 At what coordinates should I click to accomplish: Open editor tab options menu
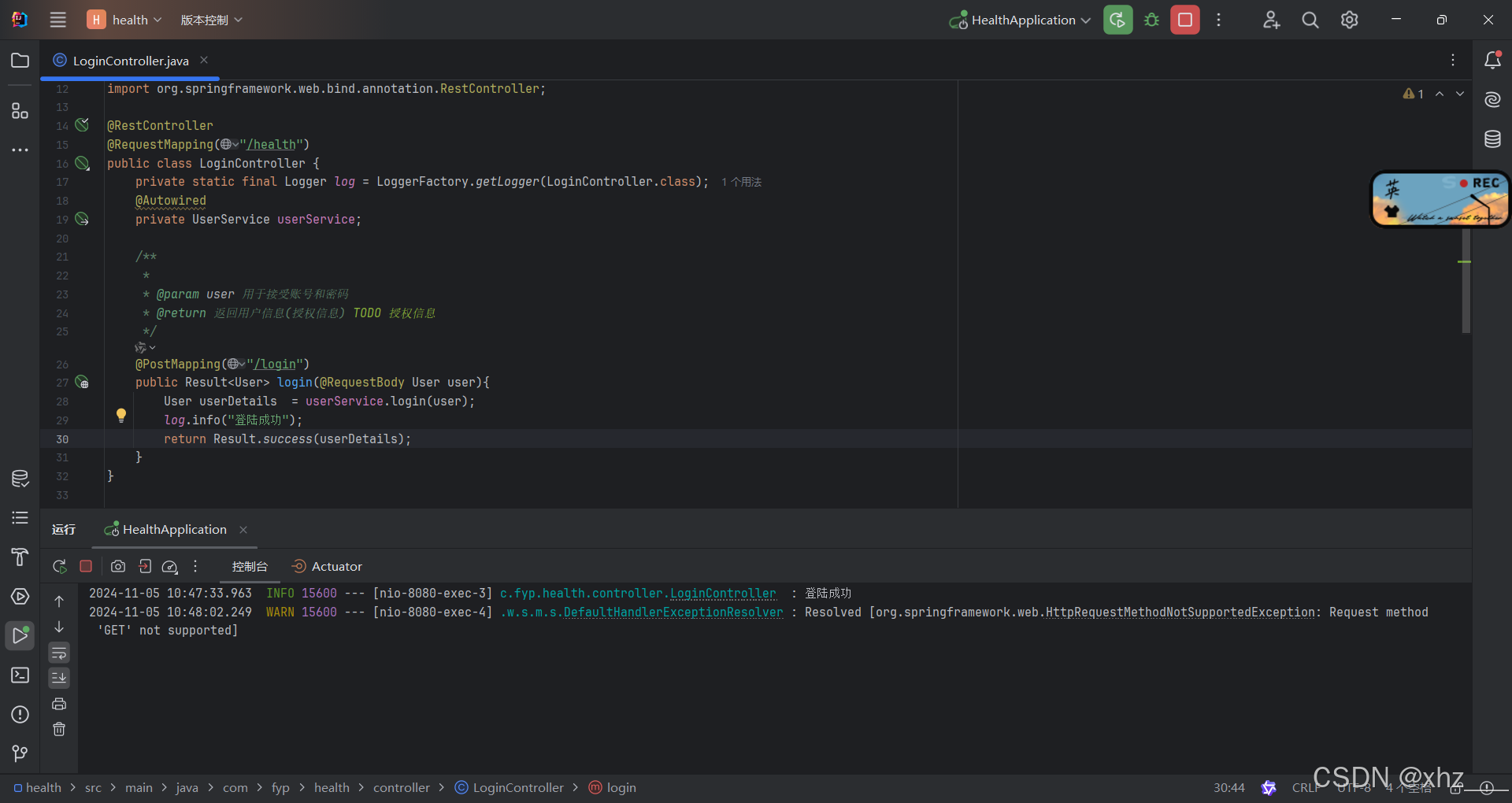tap(1453, 60)
